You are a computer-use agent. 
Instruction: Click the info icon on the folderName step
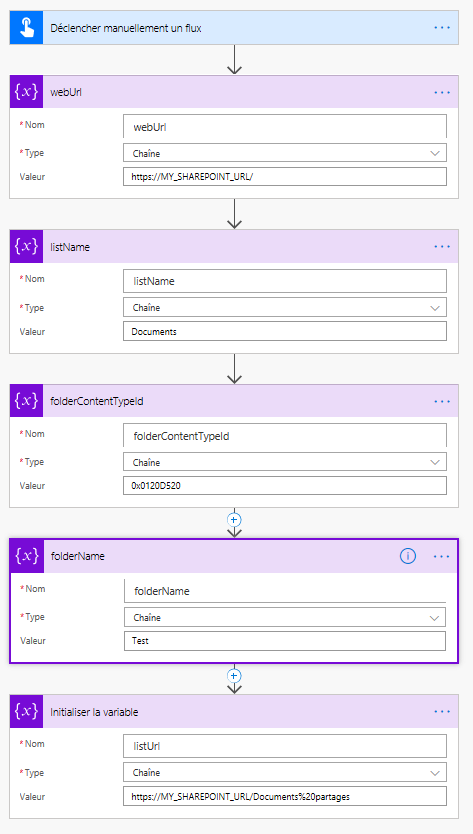point(408,556)
